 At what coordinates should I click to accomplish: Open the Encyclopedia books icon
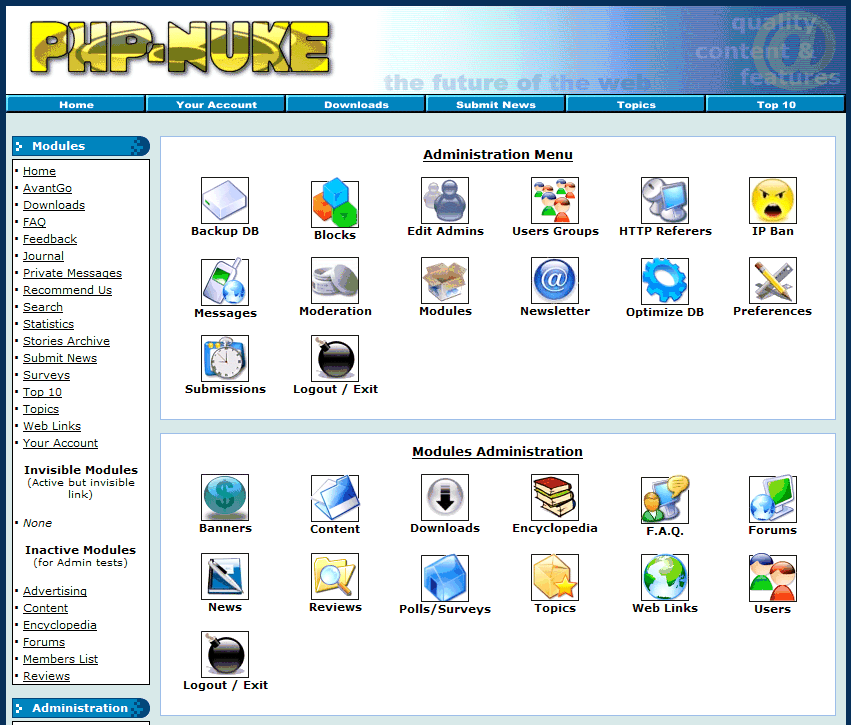555,497
